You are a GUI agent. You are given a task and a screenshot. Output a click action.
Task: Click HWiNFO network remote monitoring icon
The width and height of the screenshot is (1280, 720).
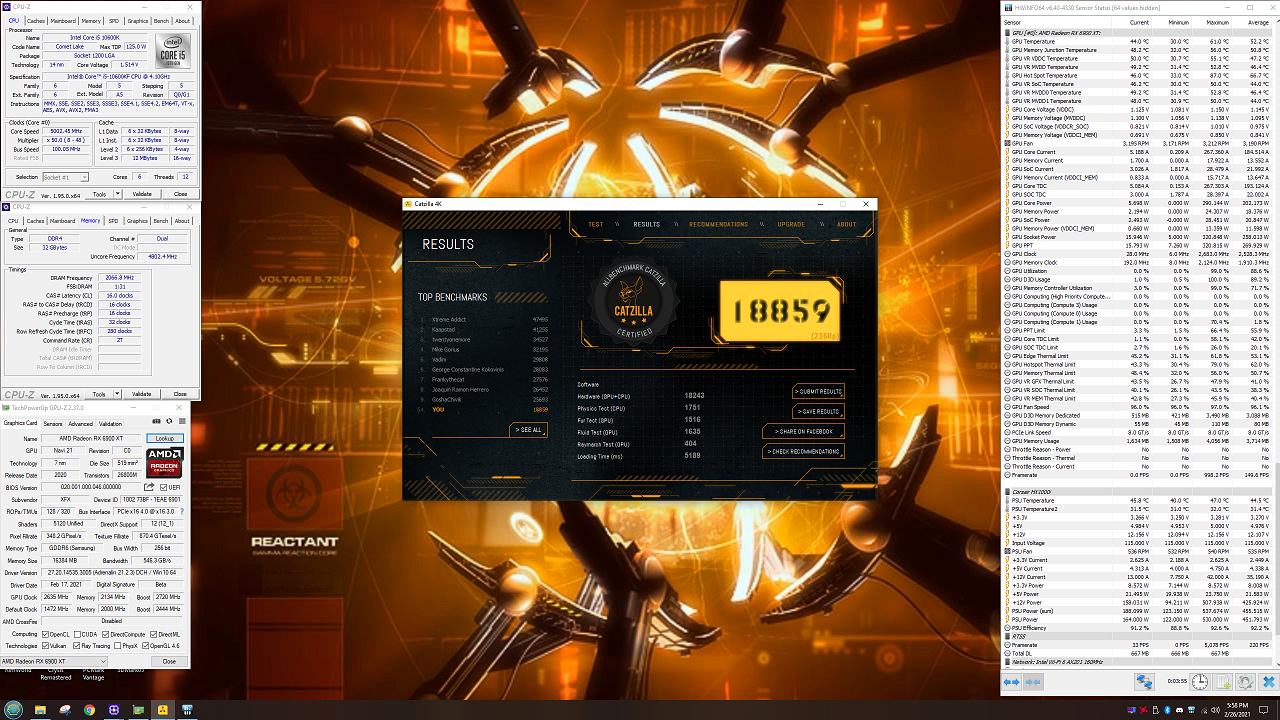click(1144, 682)
